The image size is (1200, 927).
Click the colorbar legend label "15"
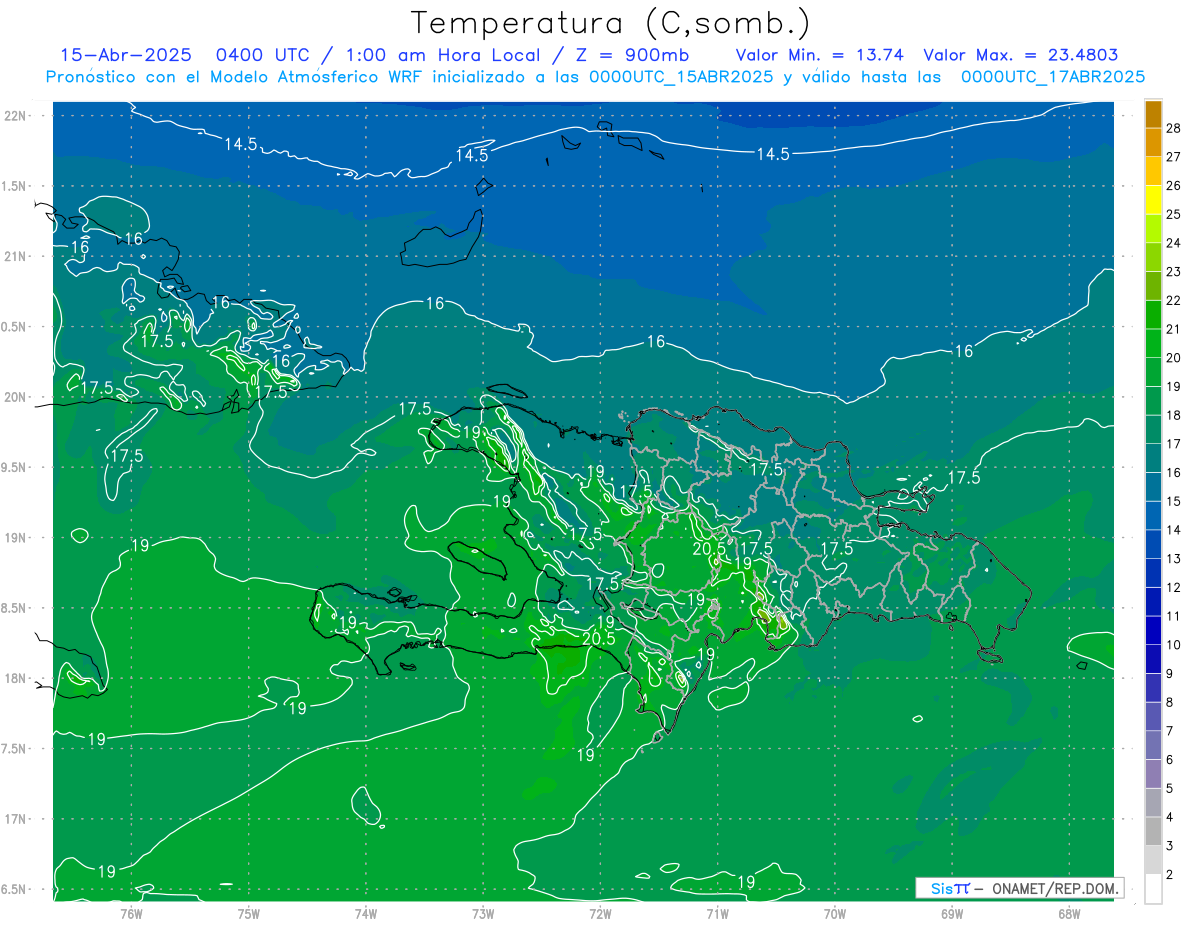point(1174,501)
